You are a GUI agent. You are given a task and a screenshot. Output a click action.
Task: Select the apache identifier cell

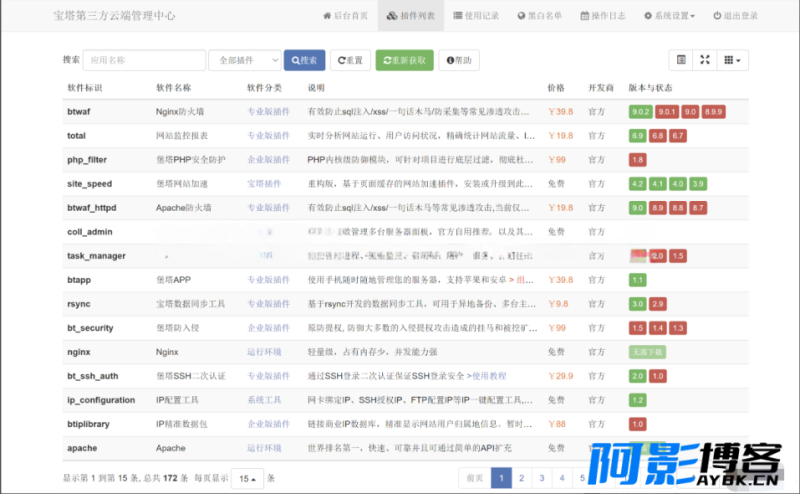click(x=82, y=448)
